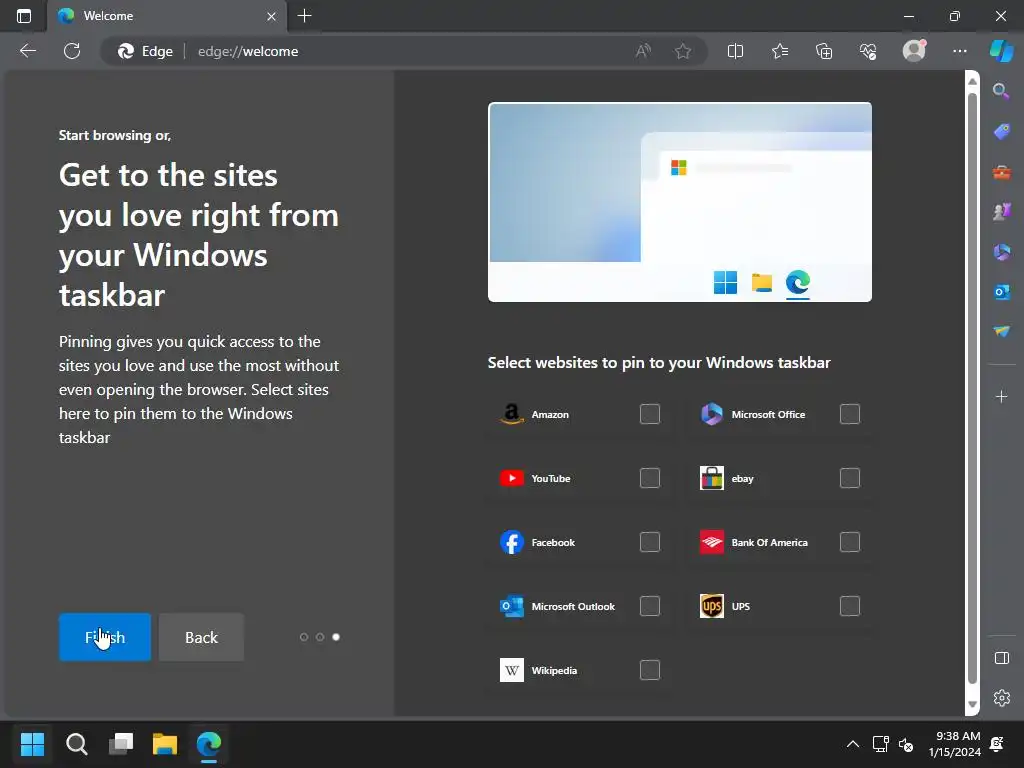Click the Wikipedia site label
This screenshot has width=1024, height=768.
tap(554, 670)
